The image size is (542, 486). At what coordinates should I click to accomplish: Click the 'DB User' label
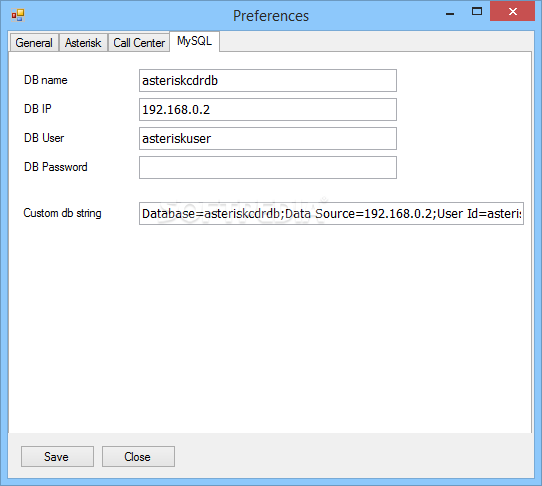(44, 138)
